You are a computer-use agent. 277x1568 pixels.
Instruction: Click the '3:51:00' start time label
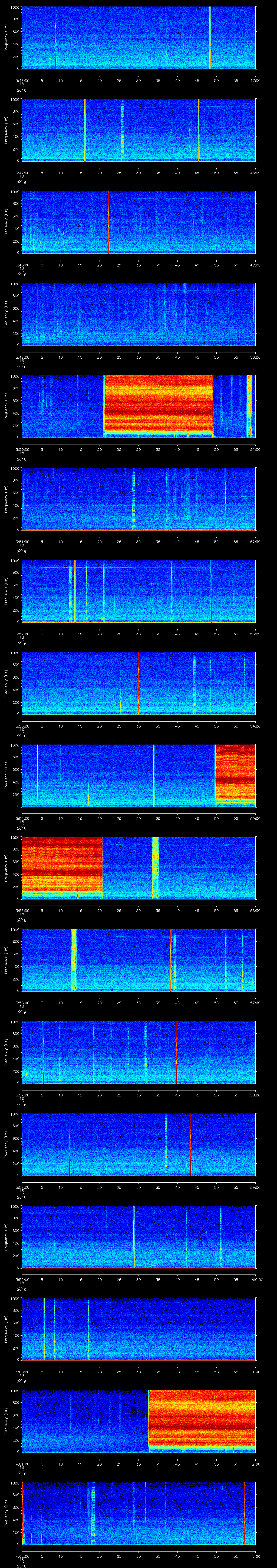tap(22, 542)
